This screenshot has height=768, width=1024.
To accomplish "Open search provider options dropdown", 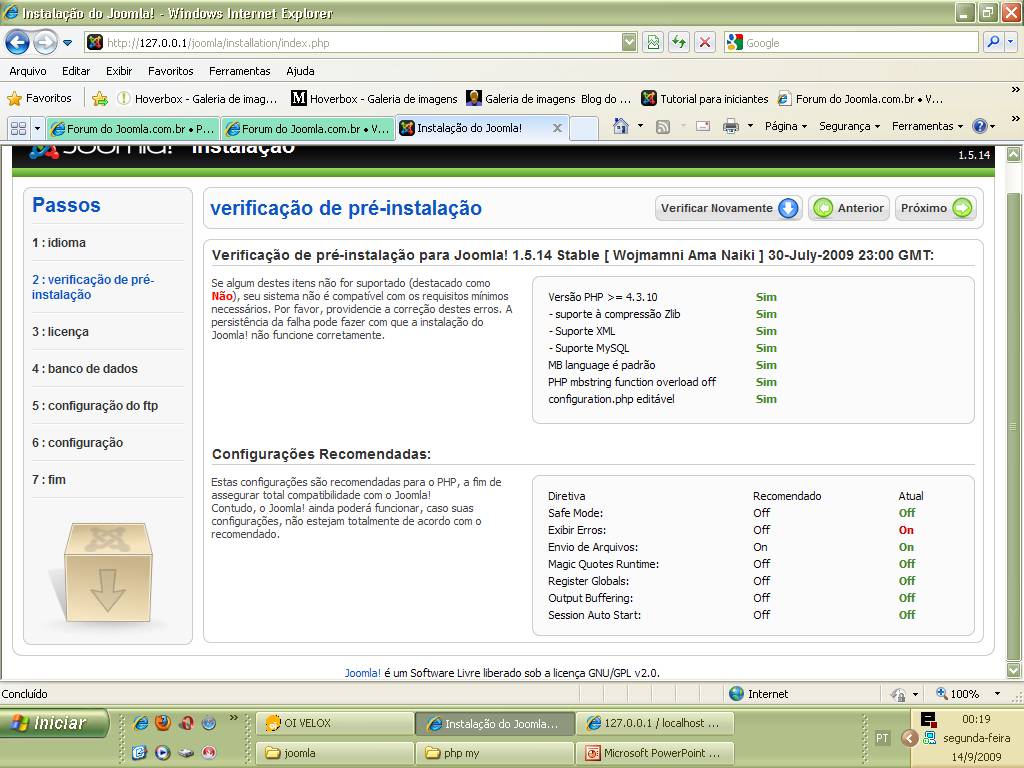I will coord(1011,42).
